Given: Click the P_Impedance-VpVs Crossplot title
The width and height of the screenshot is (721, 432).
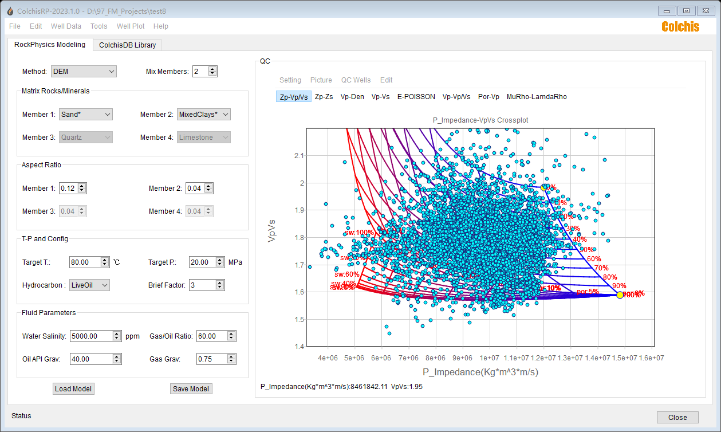Looking at the screenshot, I should point(480,120).
